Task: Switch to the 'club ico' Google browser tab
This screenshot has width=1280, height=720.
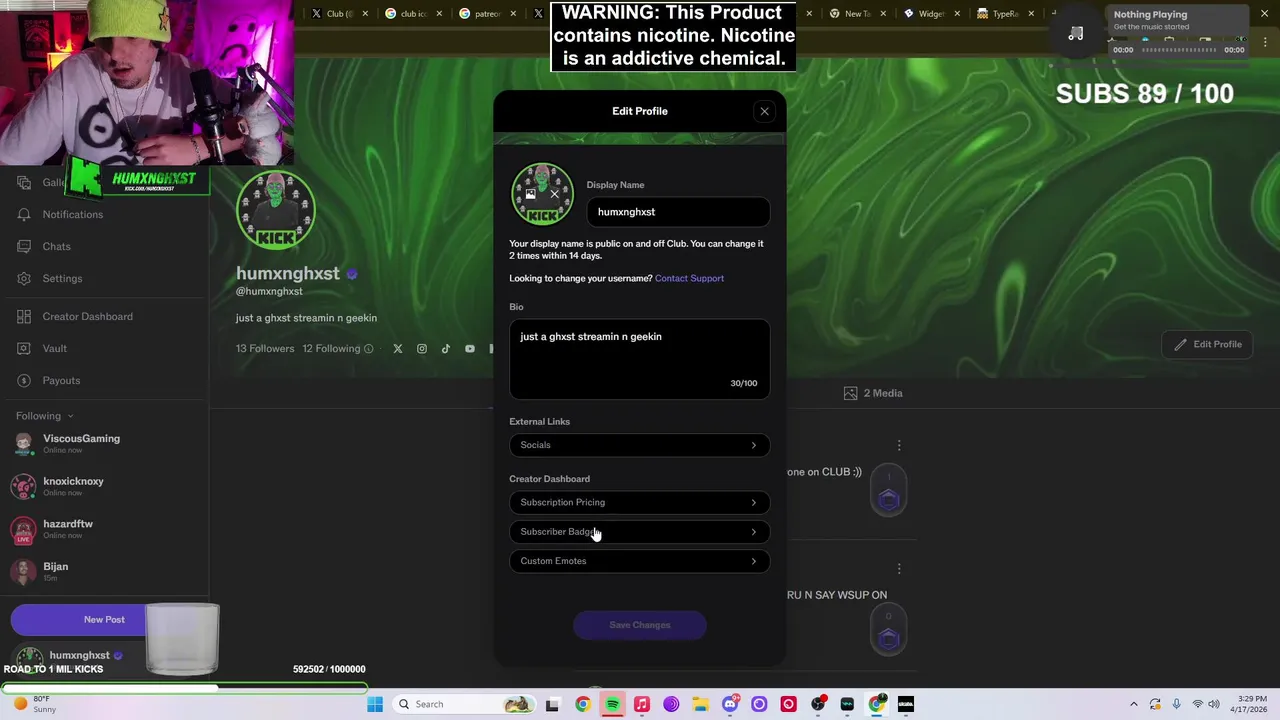Action: click(412, 14)
